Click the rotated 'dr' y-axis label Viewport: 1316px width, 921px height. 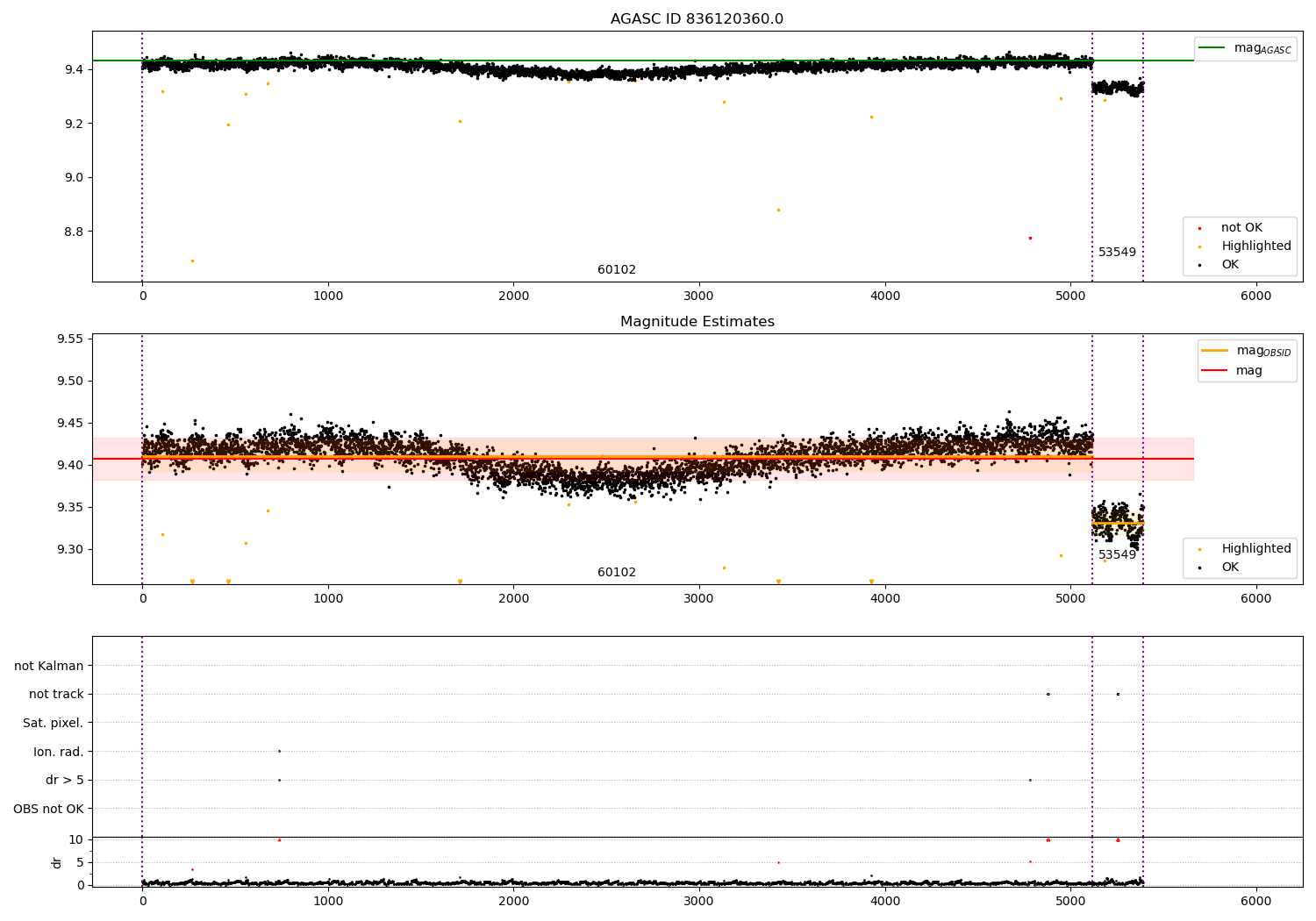click(x=57, y=862)
